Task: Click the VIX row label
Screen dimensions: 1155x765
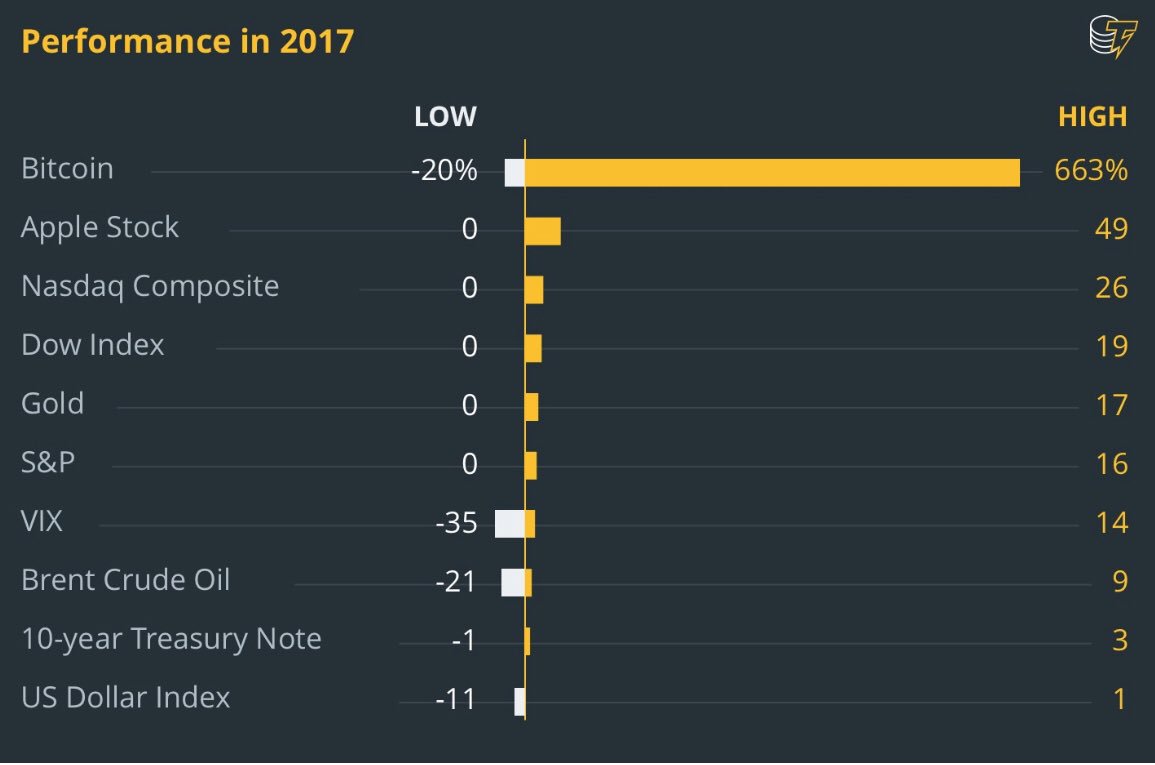Action: coord(42,521)
